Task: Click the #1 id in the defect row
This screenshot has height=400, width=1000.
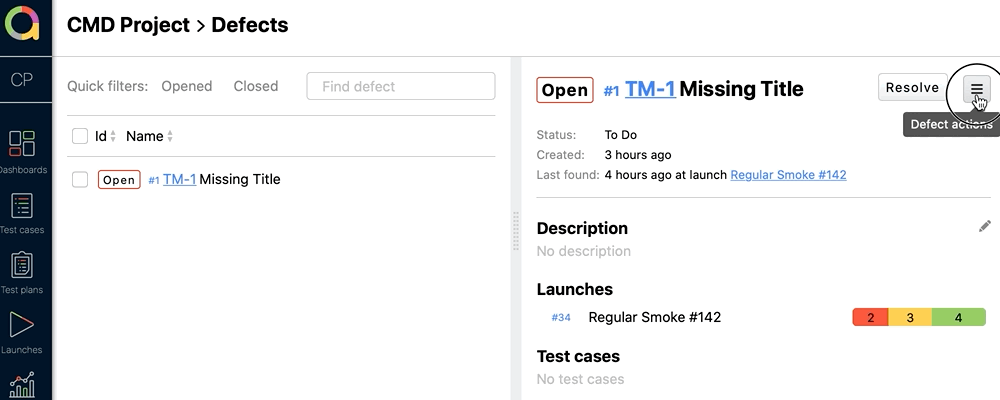Action: tap(154, 181)
